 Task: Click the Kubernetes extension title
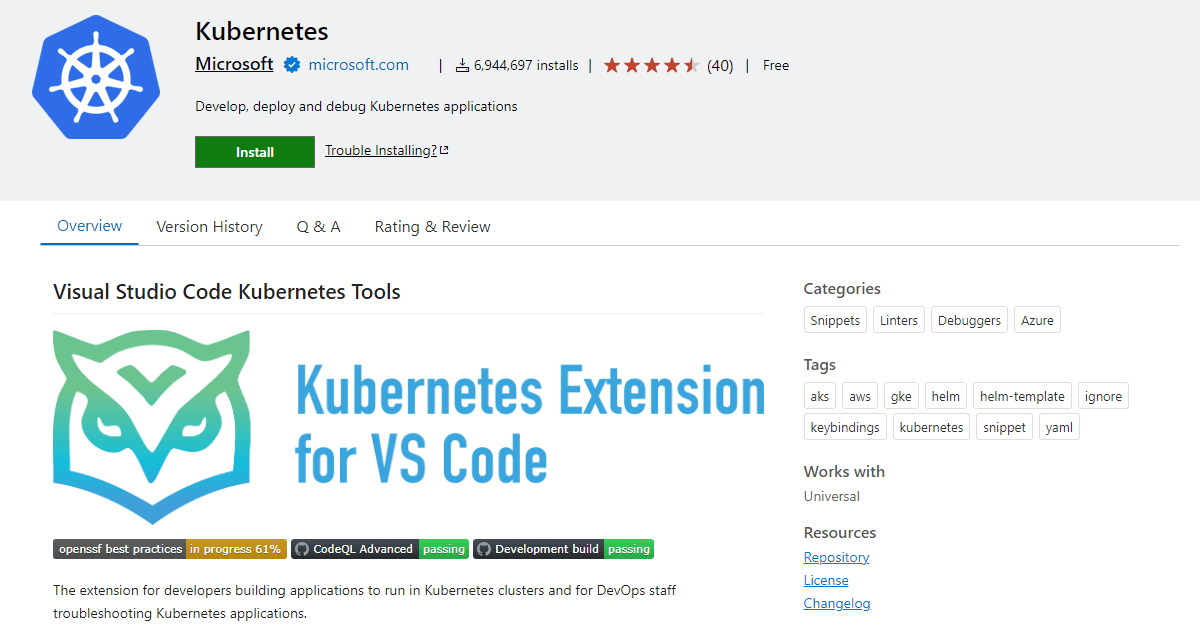pos(262,32)
